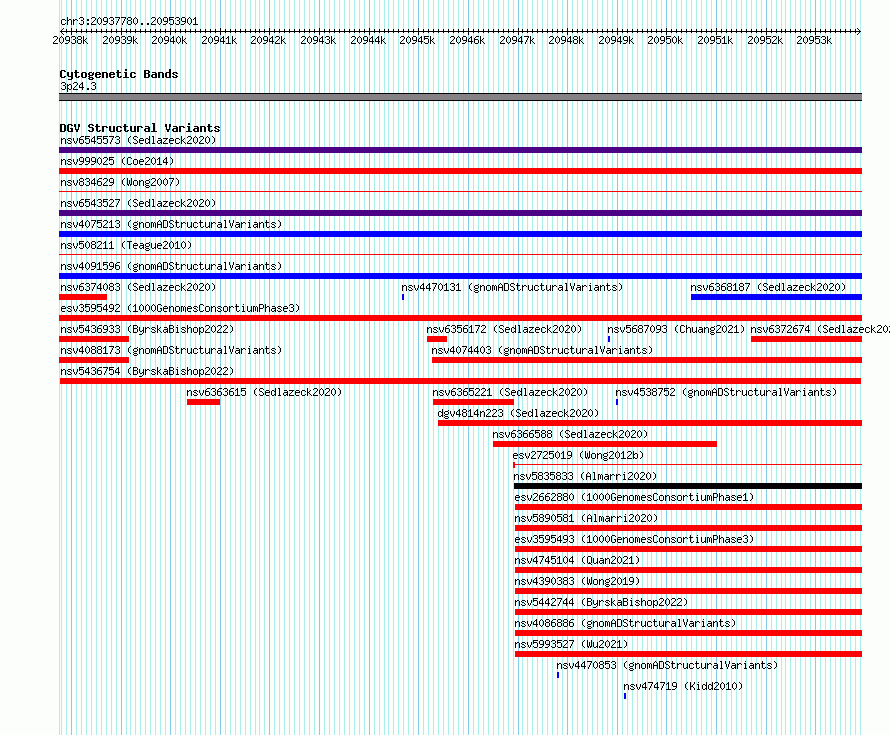
Task: Click the red bar under nsv6372674
Action: point(806,339)
